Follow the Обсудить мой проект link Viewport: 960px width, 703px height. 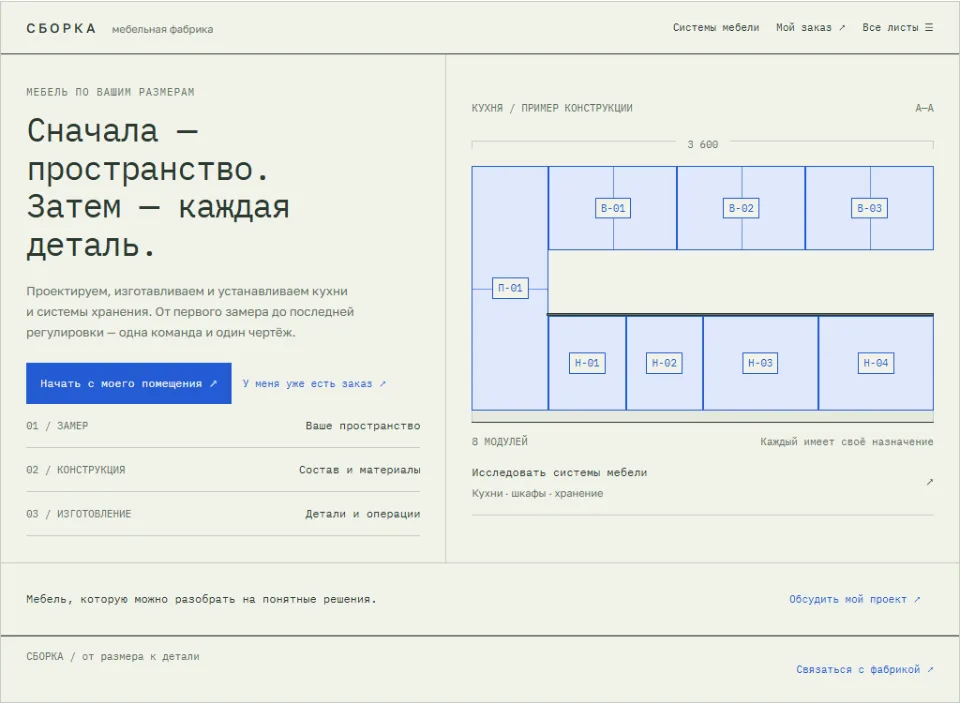coord(855,600)
